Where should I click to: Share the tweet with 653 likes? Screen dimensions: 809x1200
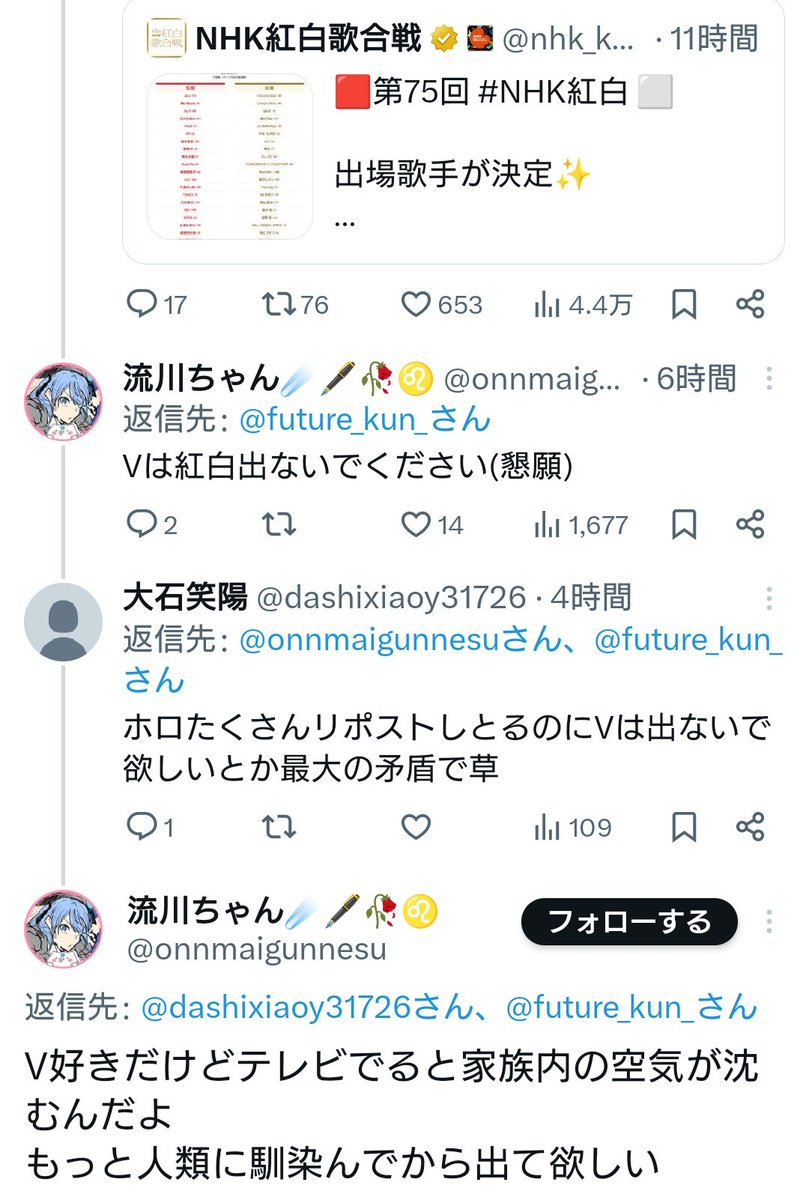coord(750,304)
